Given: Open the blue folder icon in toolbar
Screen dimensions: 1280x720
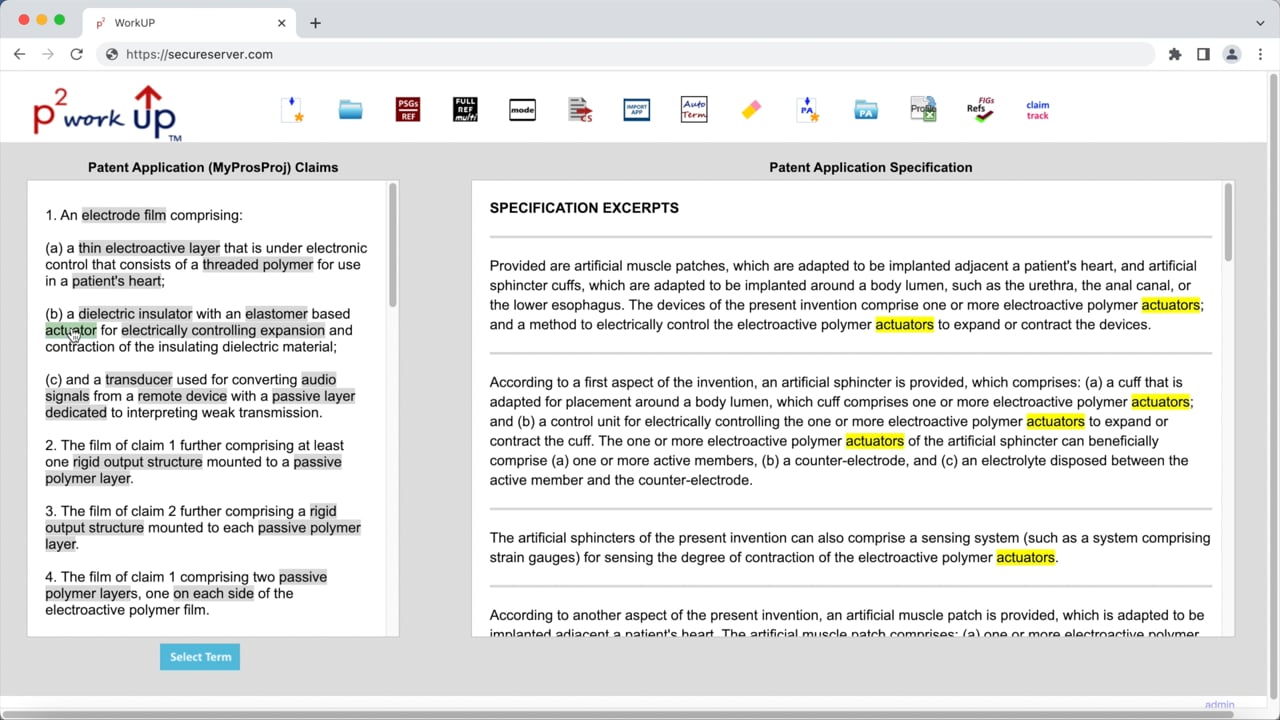Looking at the screenshot, I should click(350, 109).
